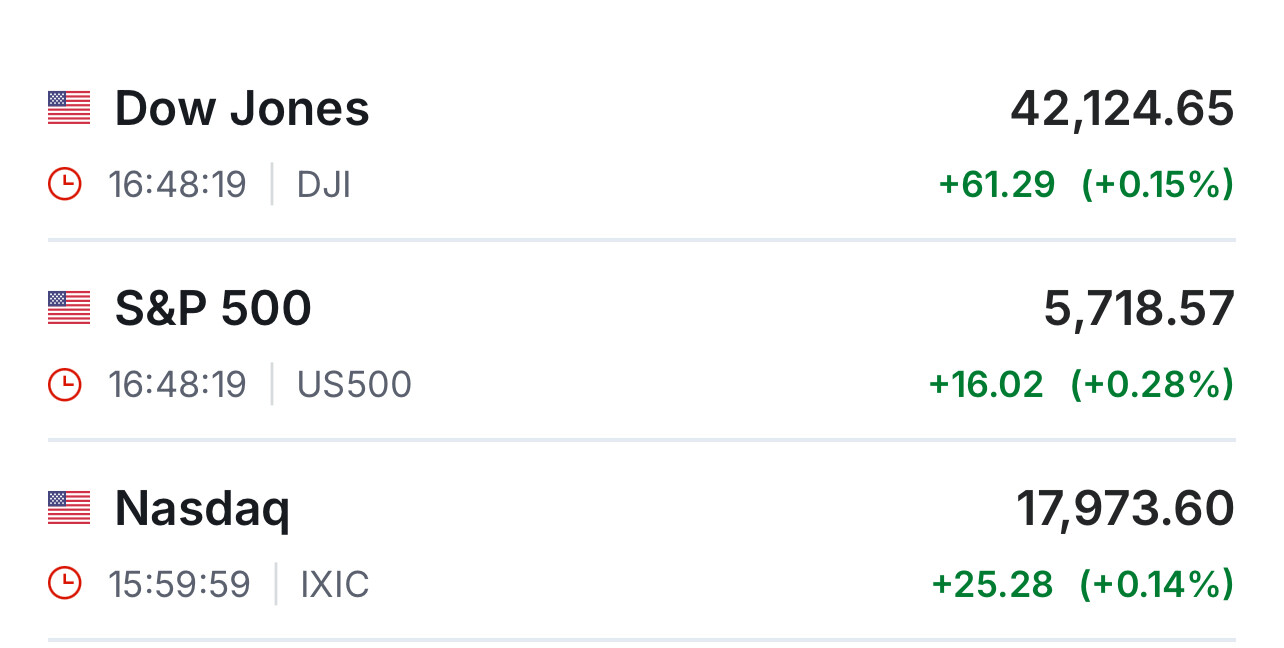
Task: Click the S&P 500 price 5,718.57
Action: click(x=1139, y=308)
